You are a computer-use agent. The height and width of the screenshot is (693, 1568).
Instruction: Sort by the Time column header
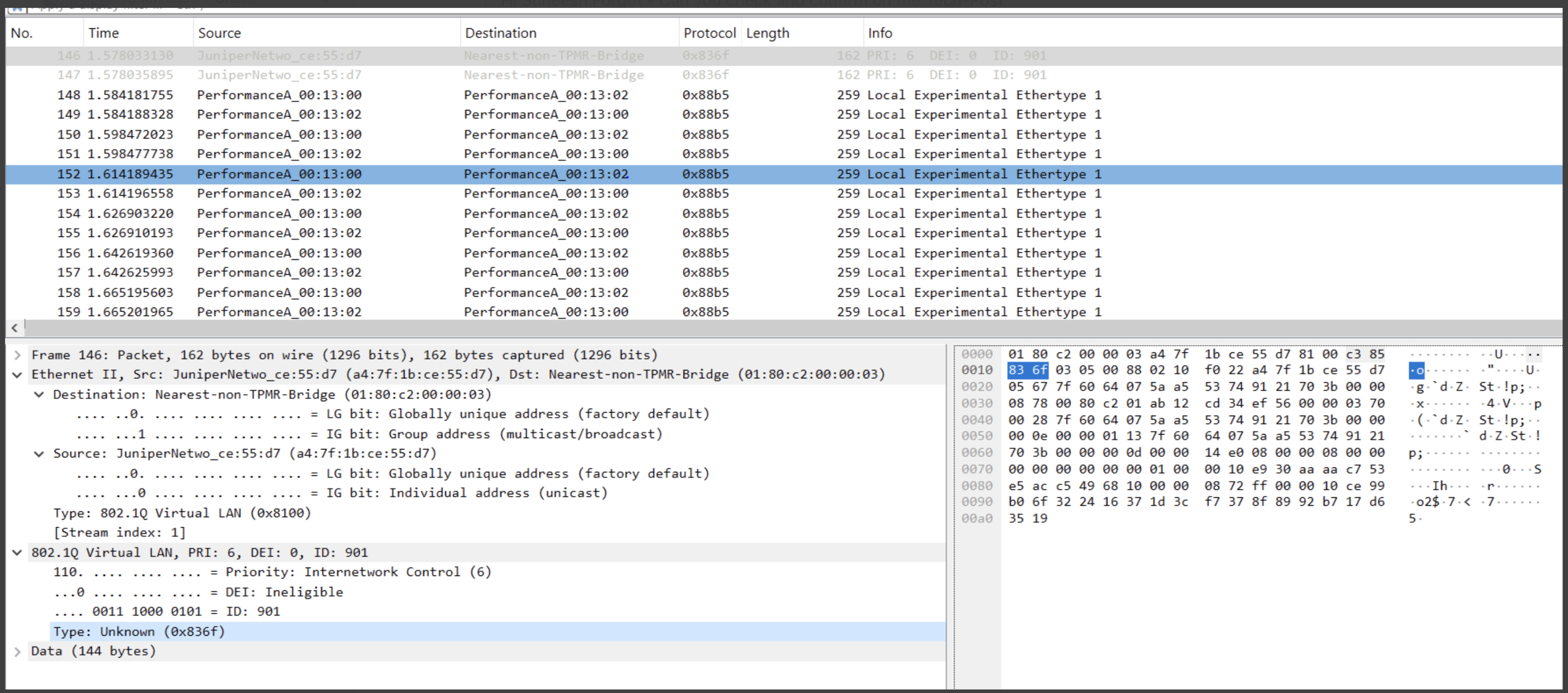tap(138, 33)
